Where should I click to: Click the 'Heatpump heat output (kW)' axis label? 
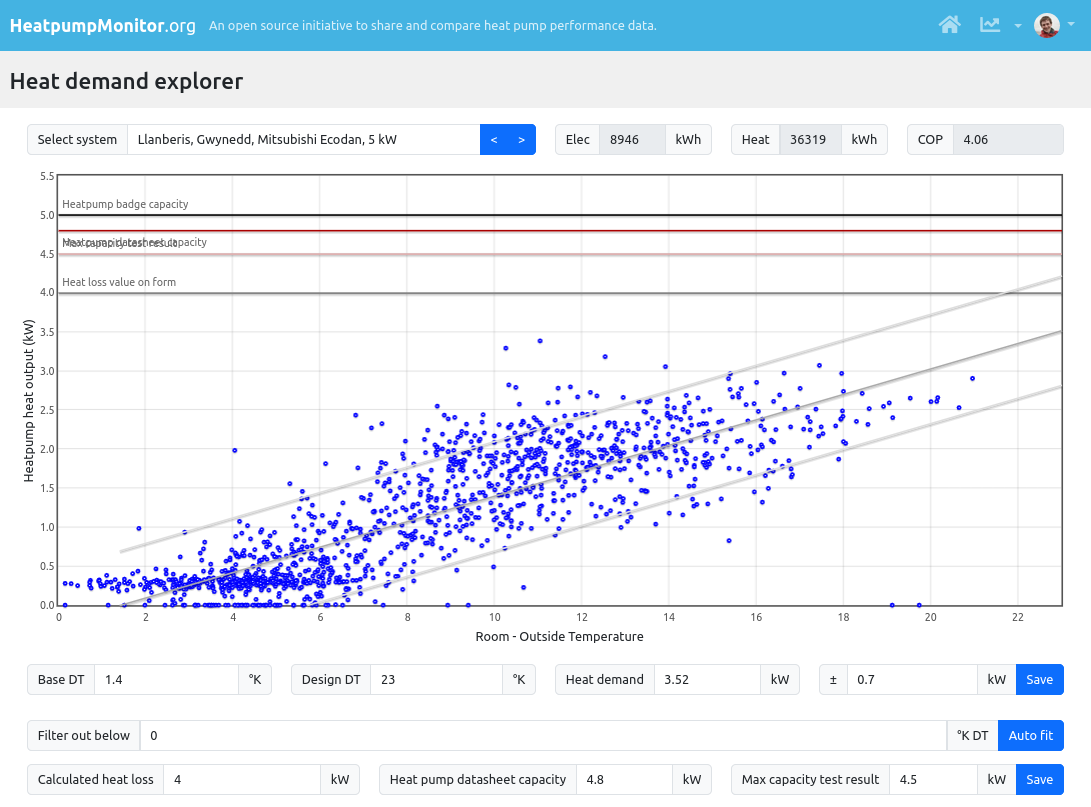tap(29, 401)
